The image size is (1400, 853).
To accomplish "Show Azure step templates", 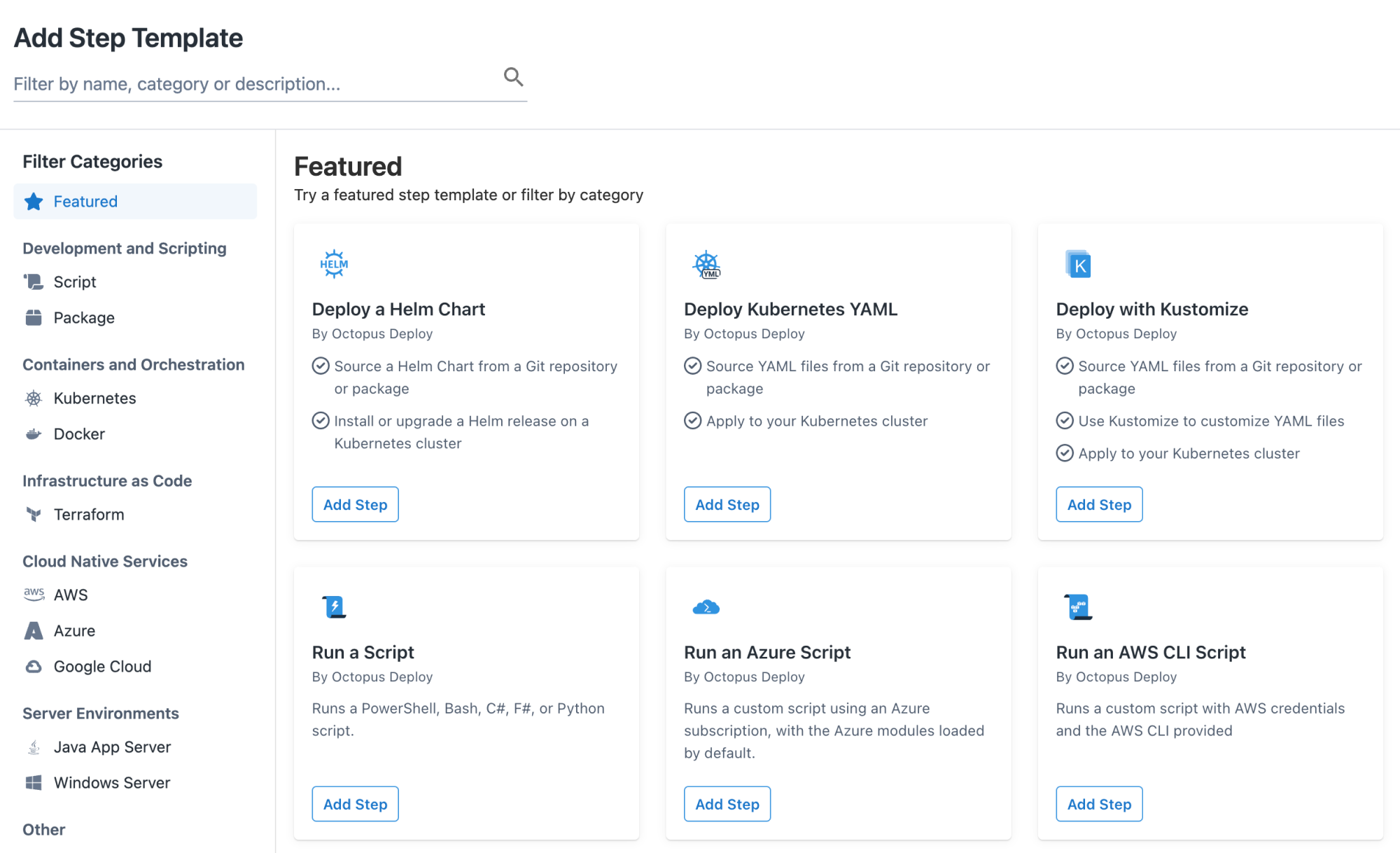I will pos(135,631).
